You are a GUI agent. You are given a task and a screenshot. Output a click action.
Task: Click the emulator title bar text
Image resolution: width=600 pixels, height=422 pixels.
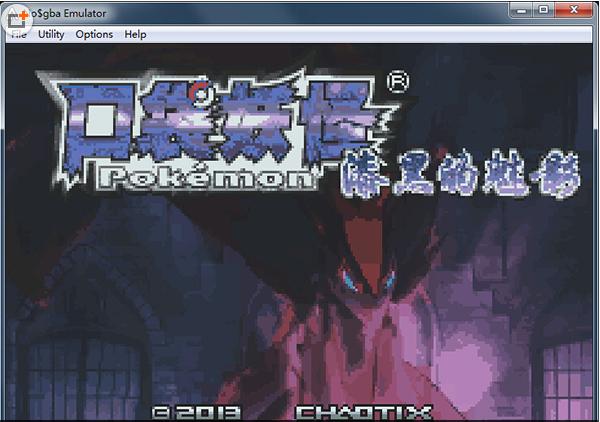tap(68, 13)
